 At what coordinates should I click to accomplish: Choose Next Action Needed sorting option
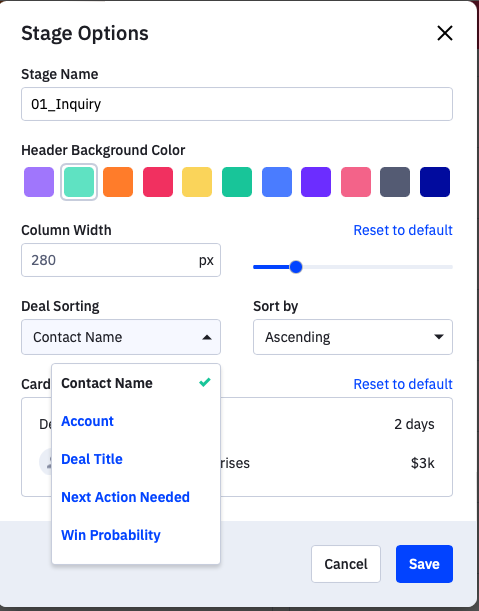click(x=125, y=497)
